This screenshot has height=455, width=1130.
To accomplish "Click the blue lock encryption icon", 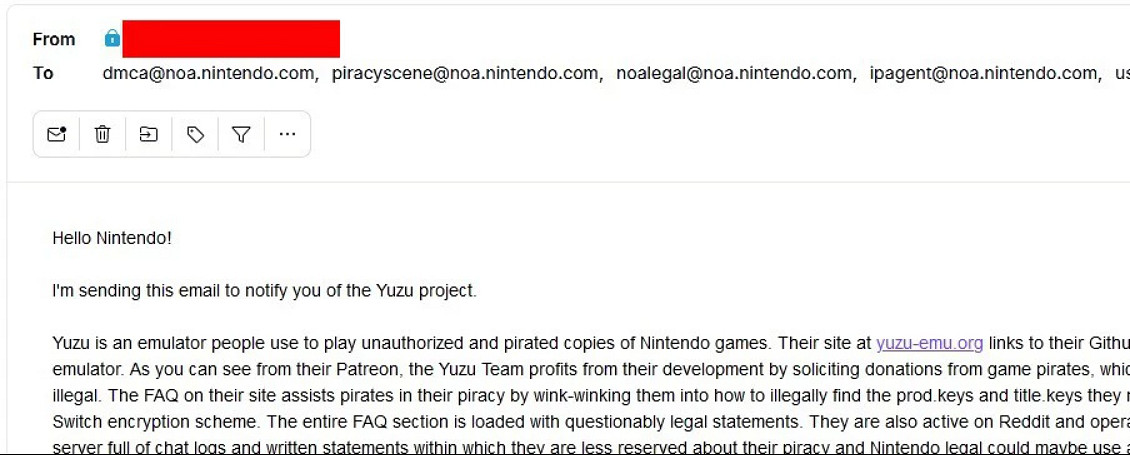I will (112, 39).
